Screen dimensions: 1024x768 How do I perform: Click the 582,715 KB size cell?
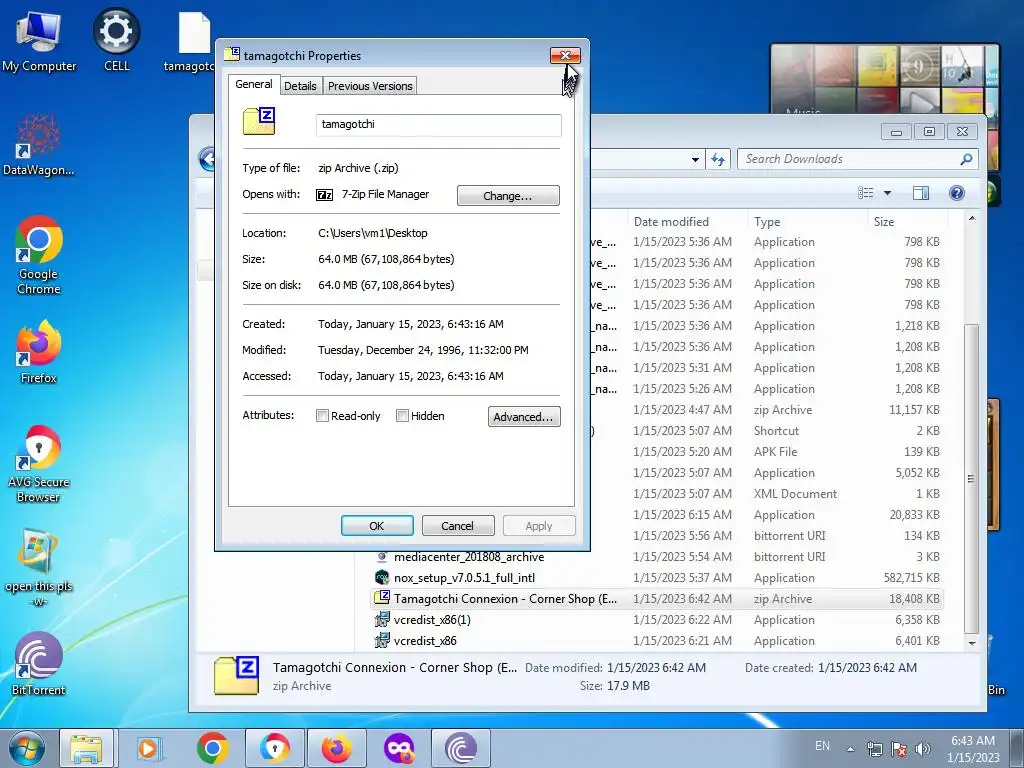point(912,578)
